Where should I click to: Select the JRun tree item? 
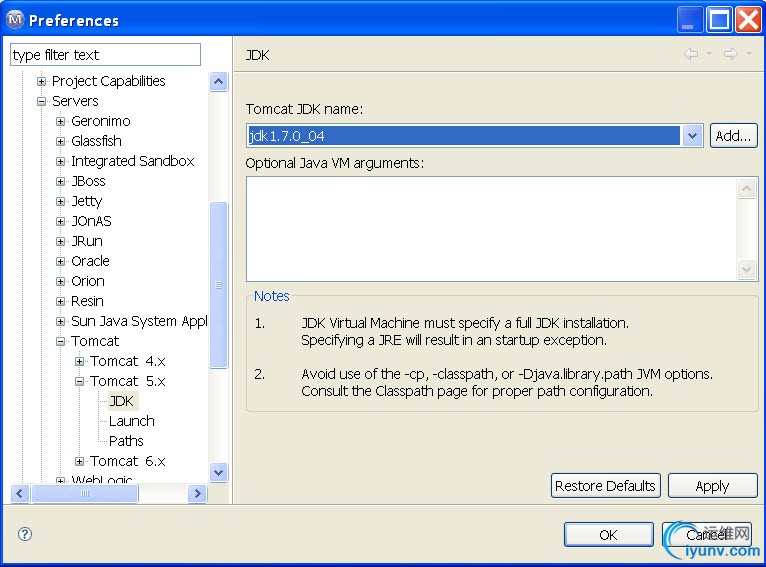pyautogui.click(x=87, y=241)
